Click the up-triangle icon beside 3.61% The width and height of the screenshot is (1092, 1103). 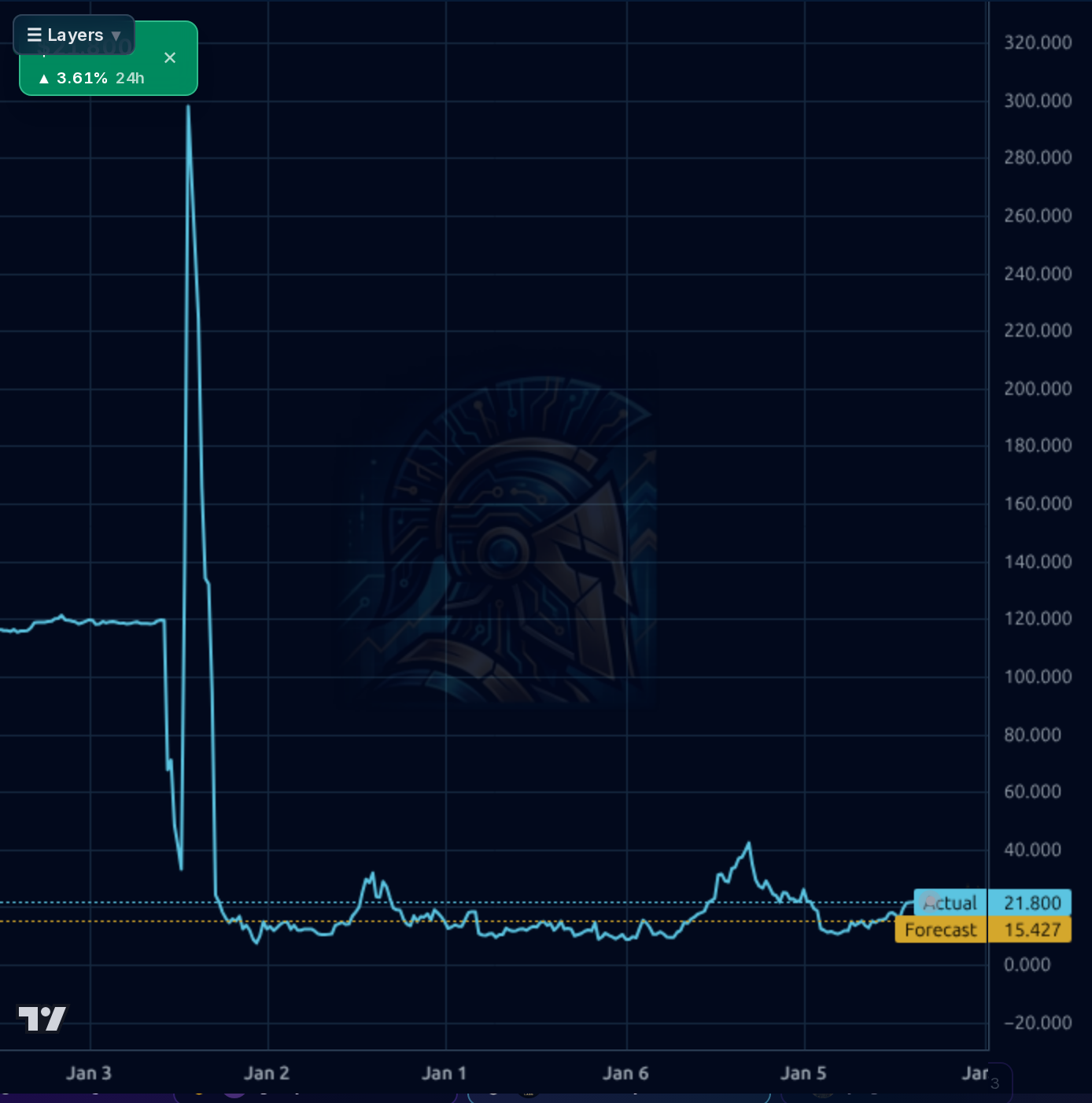click(x=44, y=79)
